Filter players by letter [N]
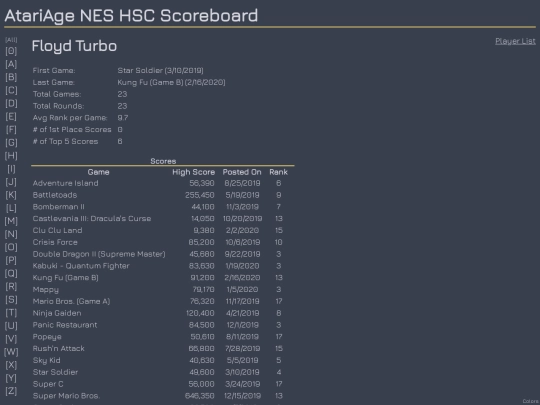Screen dimensions: 540x405 [x=11, y=234]
